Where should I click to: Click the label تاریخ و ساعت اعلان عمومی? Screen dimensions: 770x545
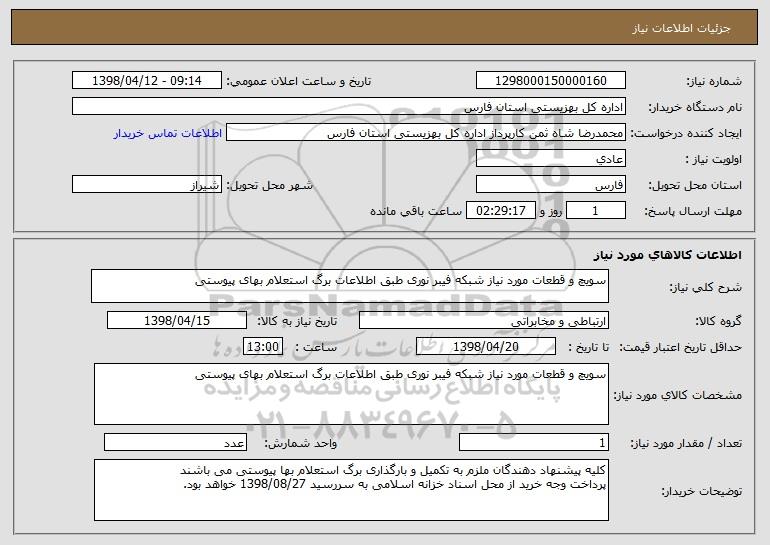pos(299,82)
